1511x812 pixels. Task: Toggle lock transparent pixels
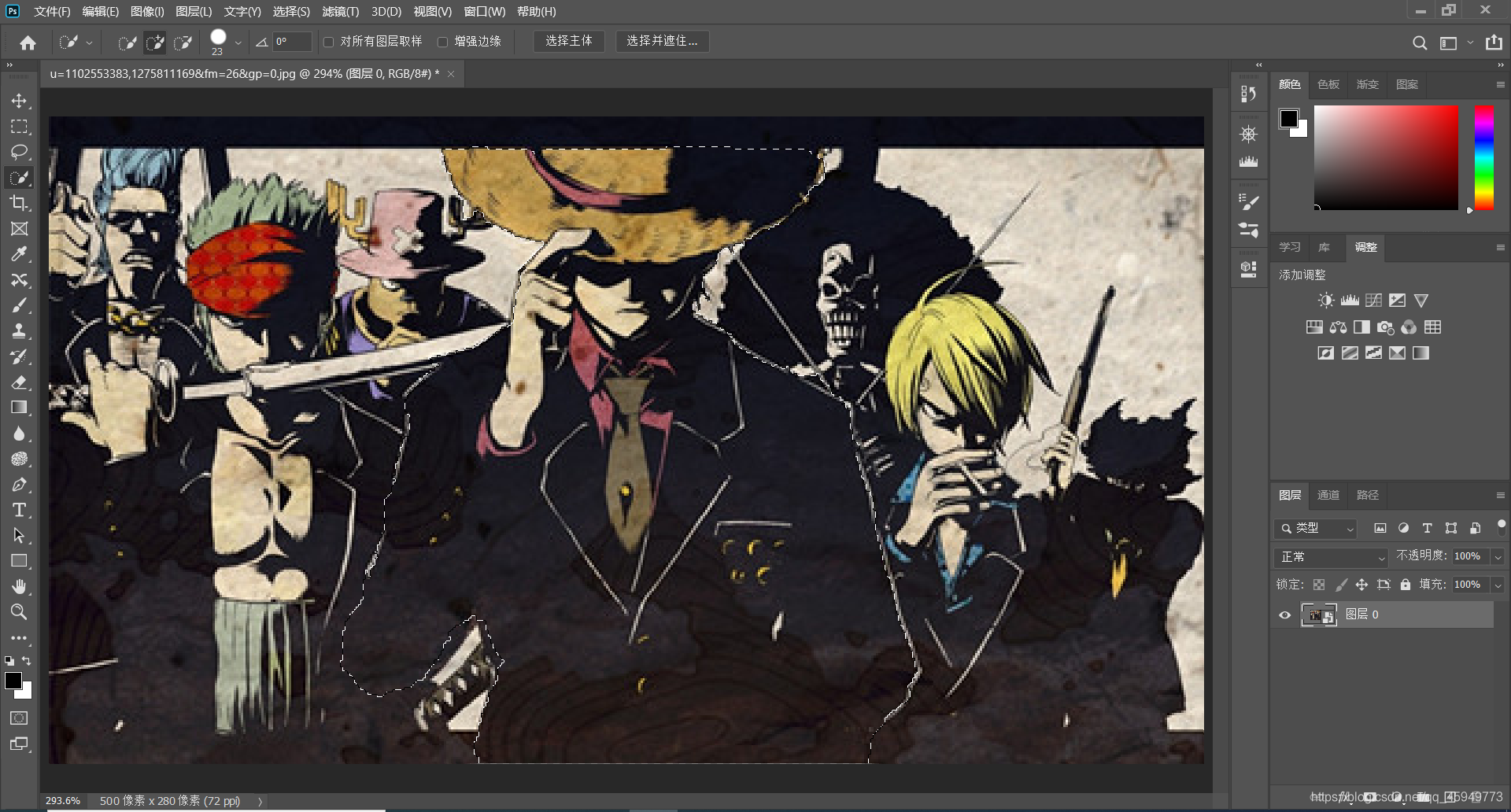pyautogui.click(x=1319, y=585)
